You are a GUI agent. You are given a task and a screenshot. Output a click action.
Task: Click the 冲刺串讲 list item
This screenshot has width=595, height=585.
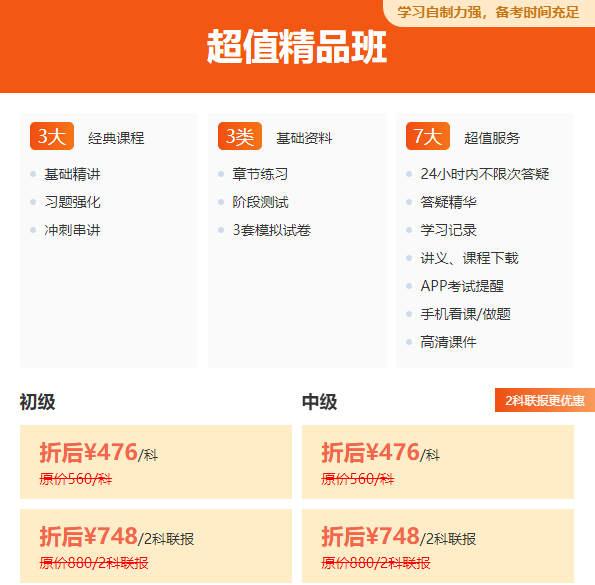(72, 230)
